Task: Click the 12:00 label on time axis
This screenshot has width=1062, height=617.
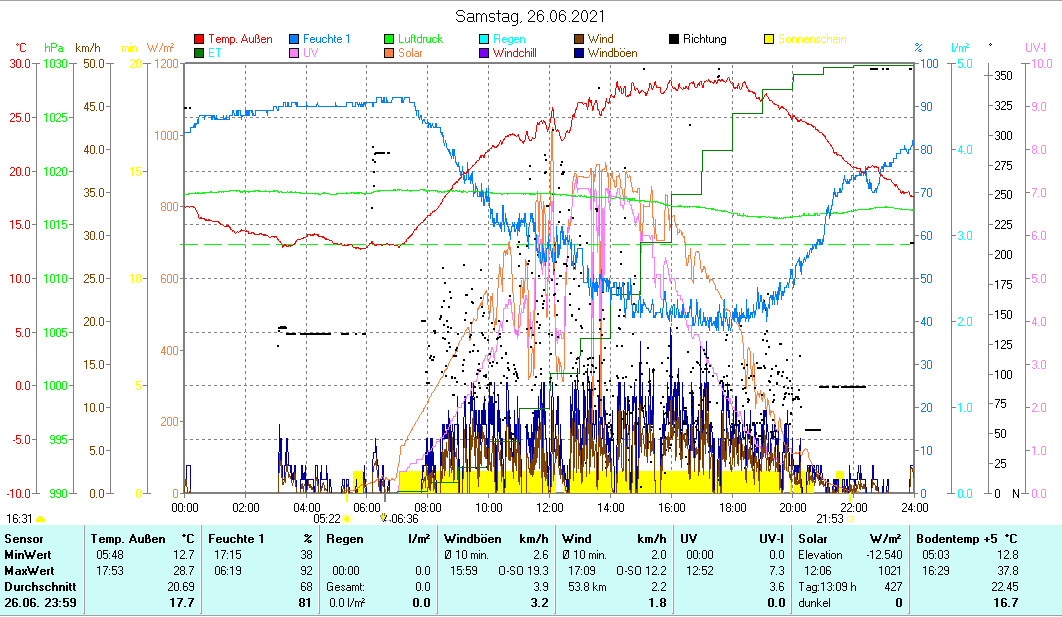Action: pos(549,507)
